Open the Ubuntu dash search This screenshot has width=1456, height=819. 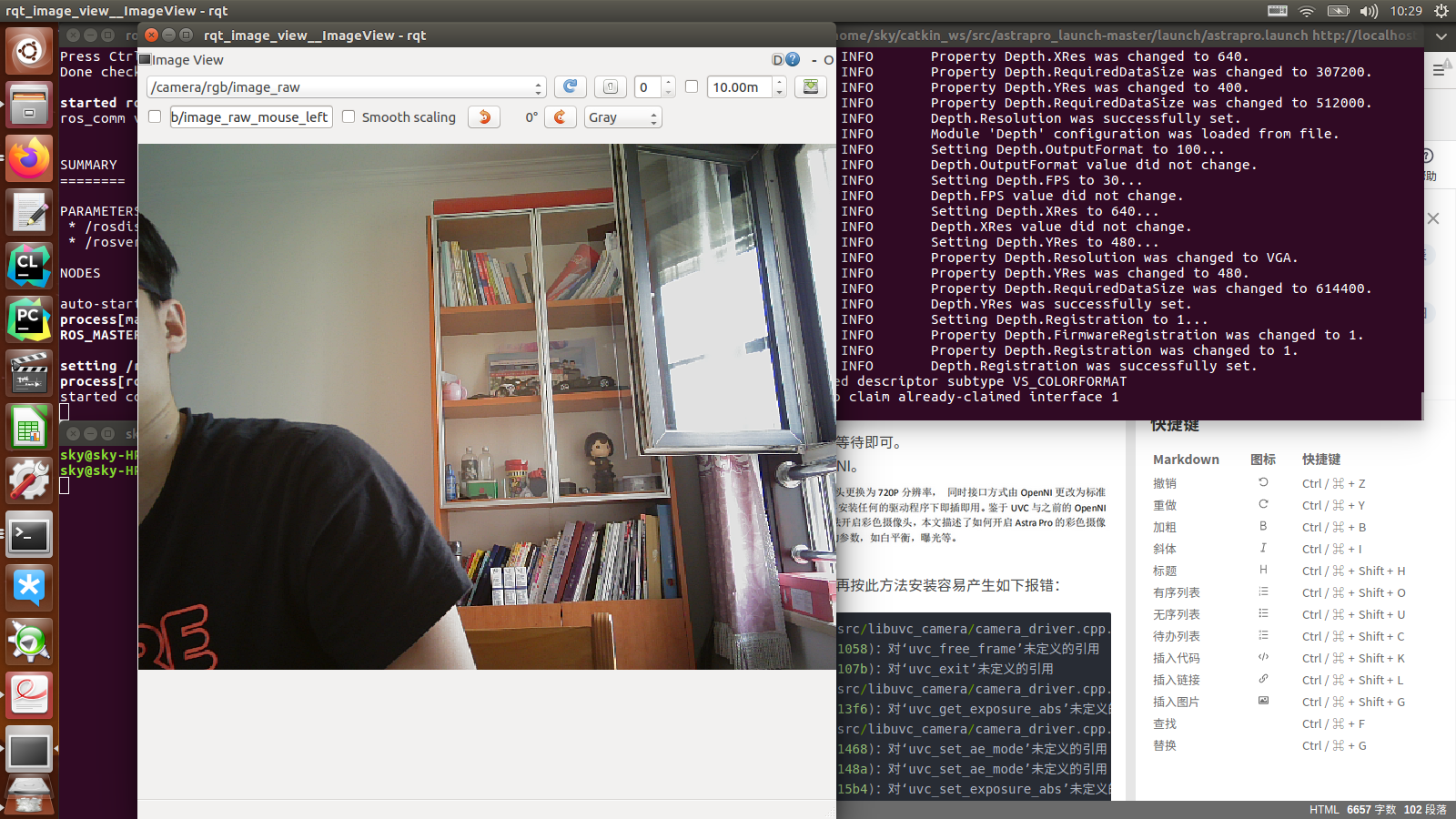click(x=29, y=51)
